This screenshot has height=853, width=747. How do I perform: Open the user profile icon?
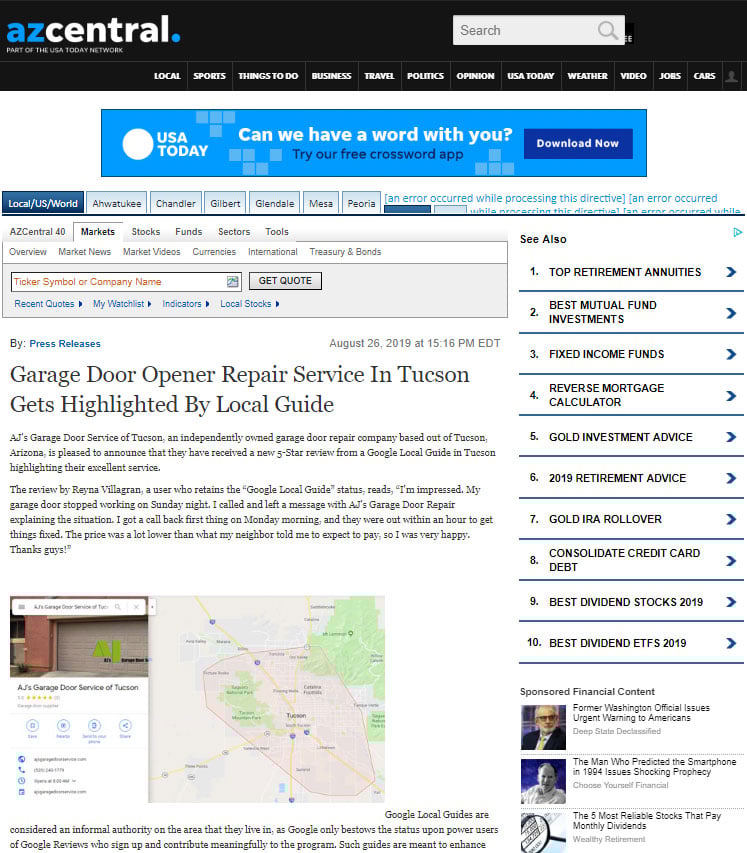732,76
